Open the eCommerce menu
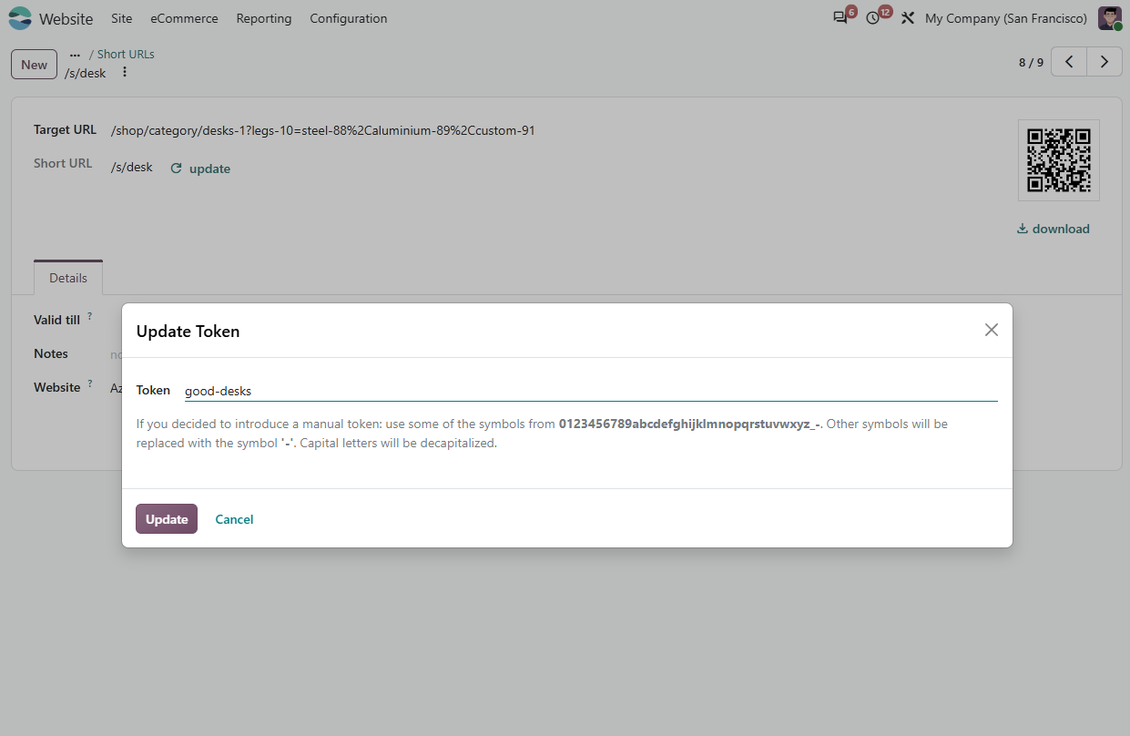This screenshot has height=736, width=1130. point(184,18)
